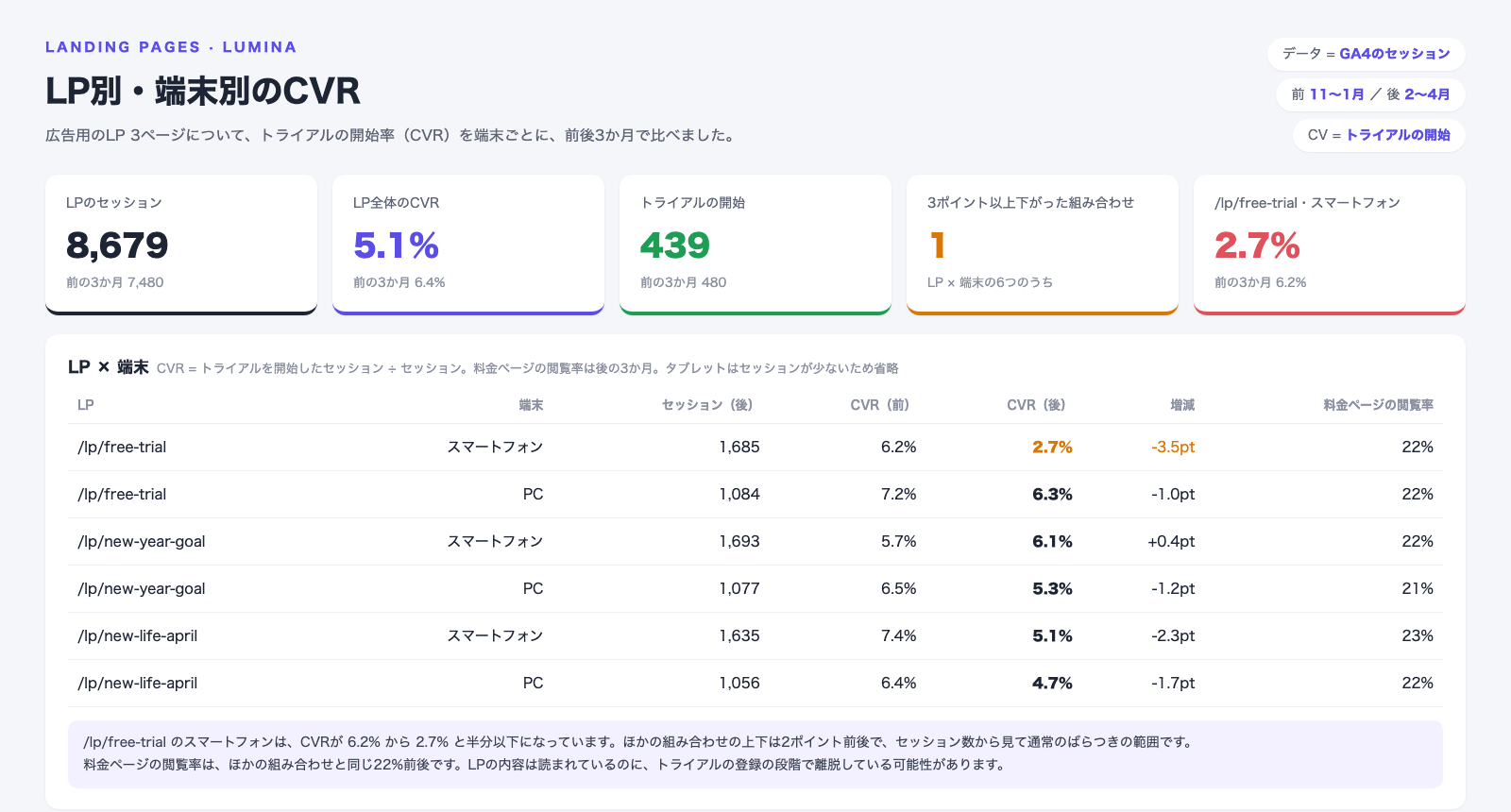This screenshot has height=812, width=1511.
Task: Select the -1.2pt change value
Action: tap(1173, 589)
